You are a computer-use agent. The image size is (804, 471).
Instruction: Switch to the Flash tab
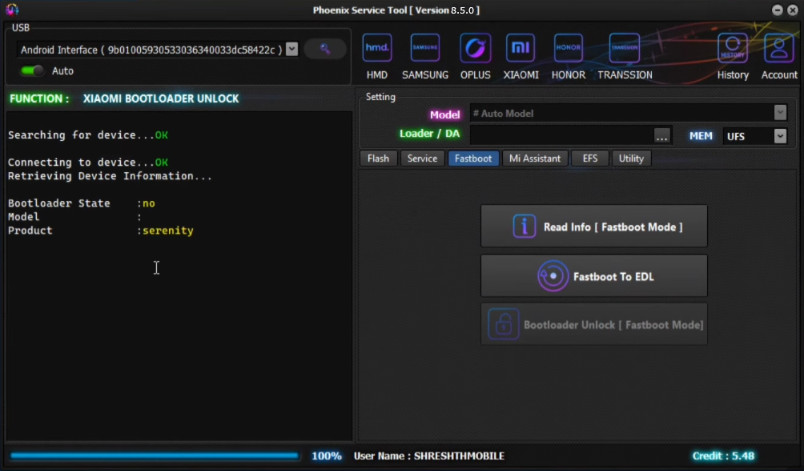(x=378, y=158)
